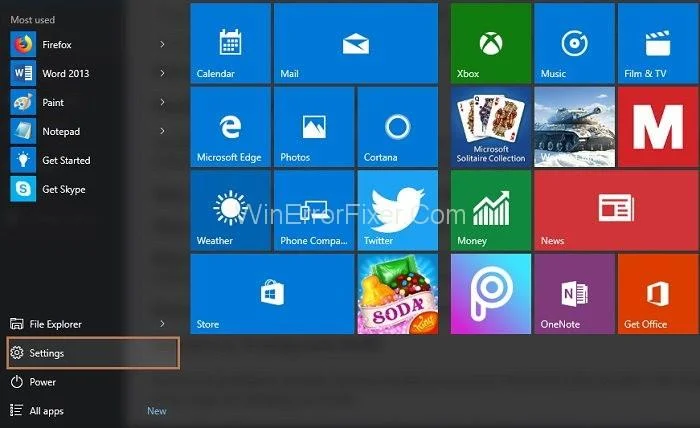
Task: Open the Photos tile
Action: (314, 127)
